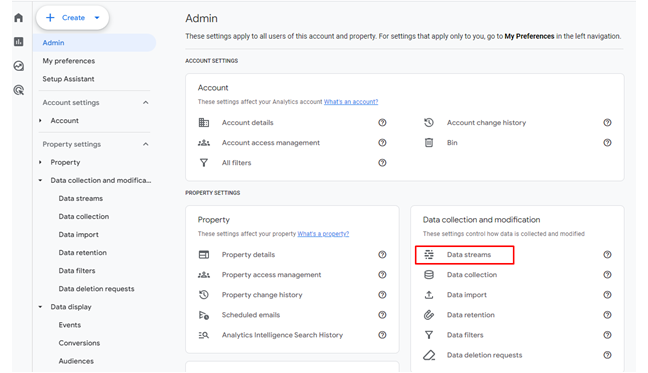Select Data filters in the sidebar
The height and width of the screenshot is (373, 648).
[77, 271]
